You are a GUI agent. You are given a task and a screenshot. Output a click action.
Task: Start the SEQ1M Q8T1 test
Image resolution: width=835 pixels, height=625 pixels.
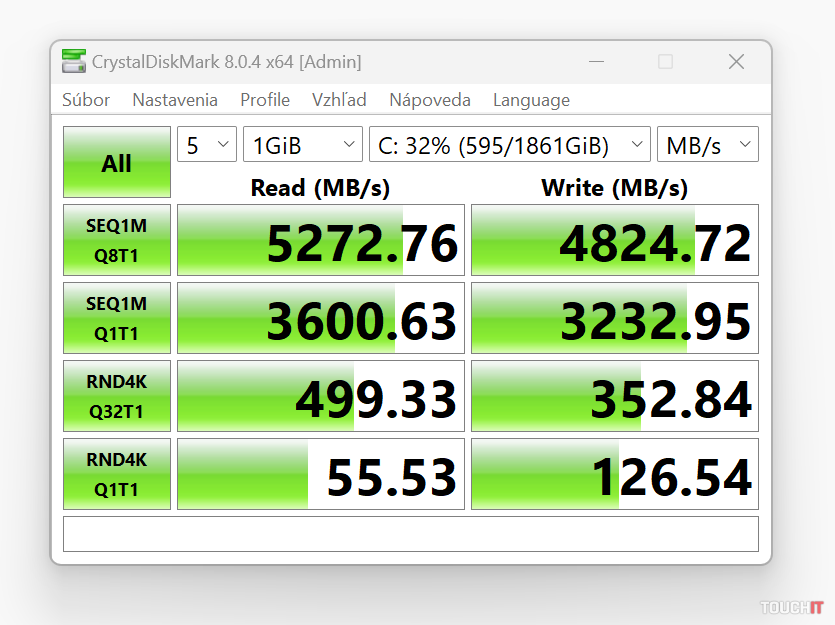click(x=117, y=240)
